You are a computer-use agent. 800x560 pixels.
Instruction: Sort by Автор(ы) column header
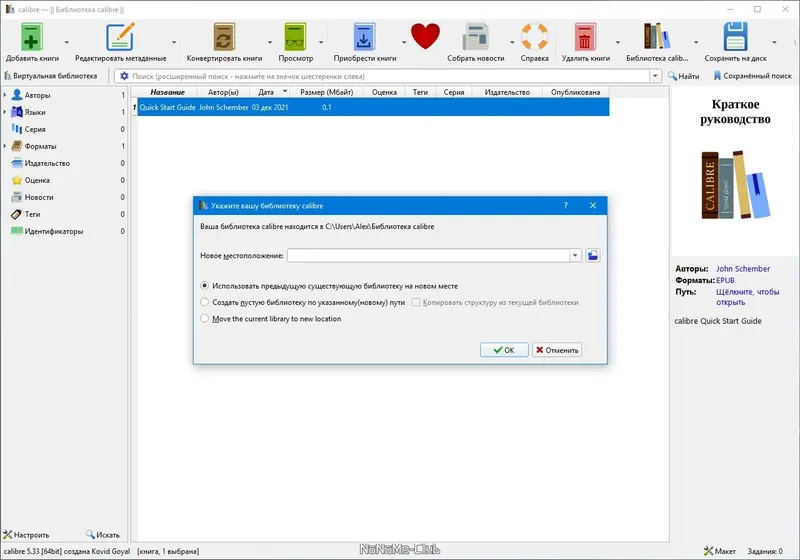223,92
